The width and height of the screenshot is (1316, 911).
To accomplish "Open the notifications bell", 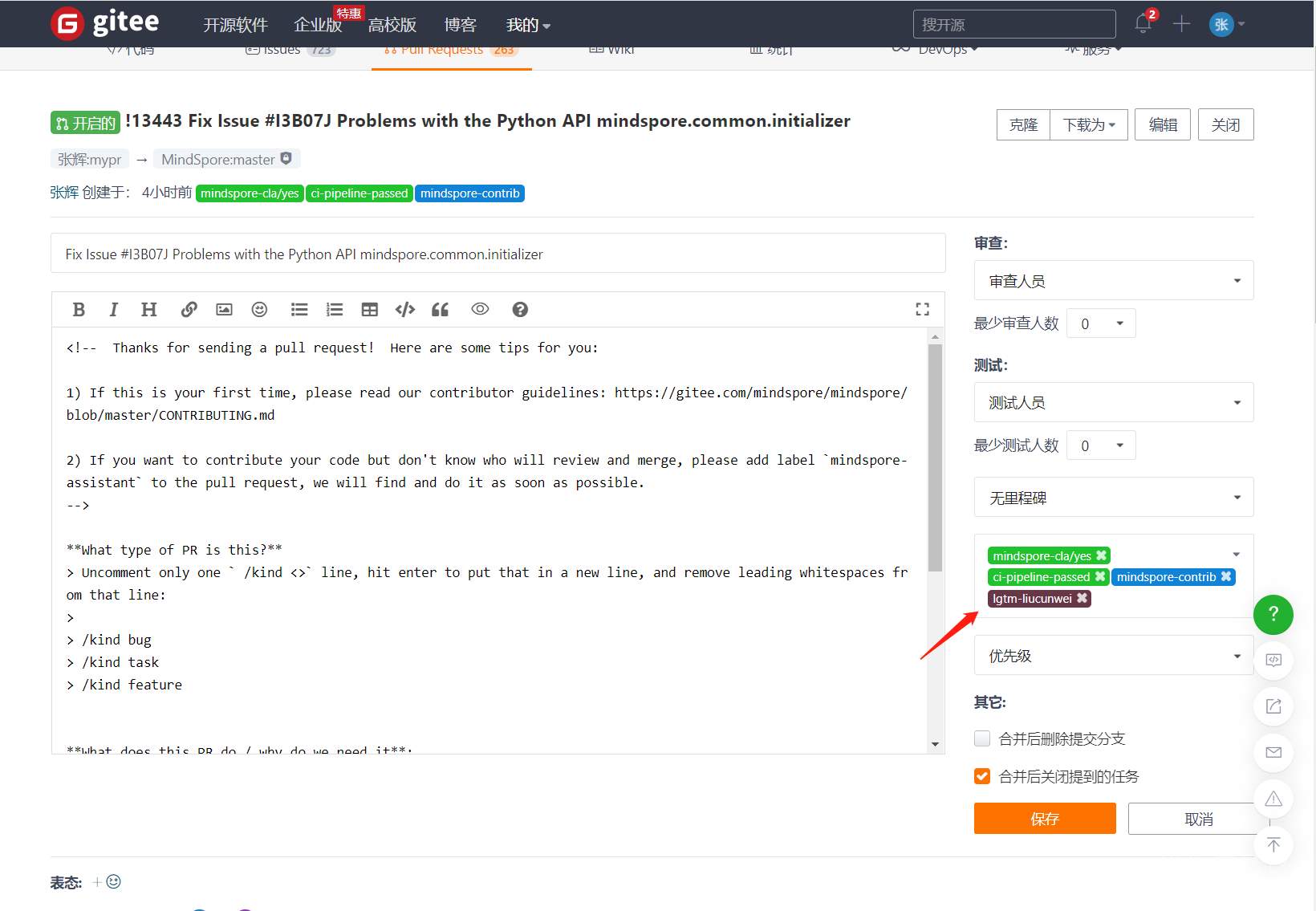I will [1143, 24].
